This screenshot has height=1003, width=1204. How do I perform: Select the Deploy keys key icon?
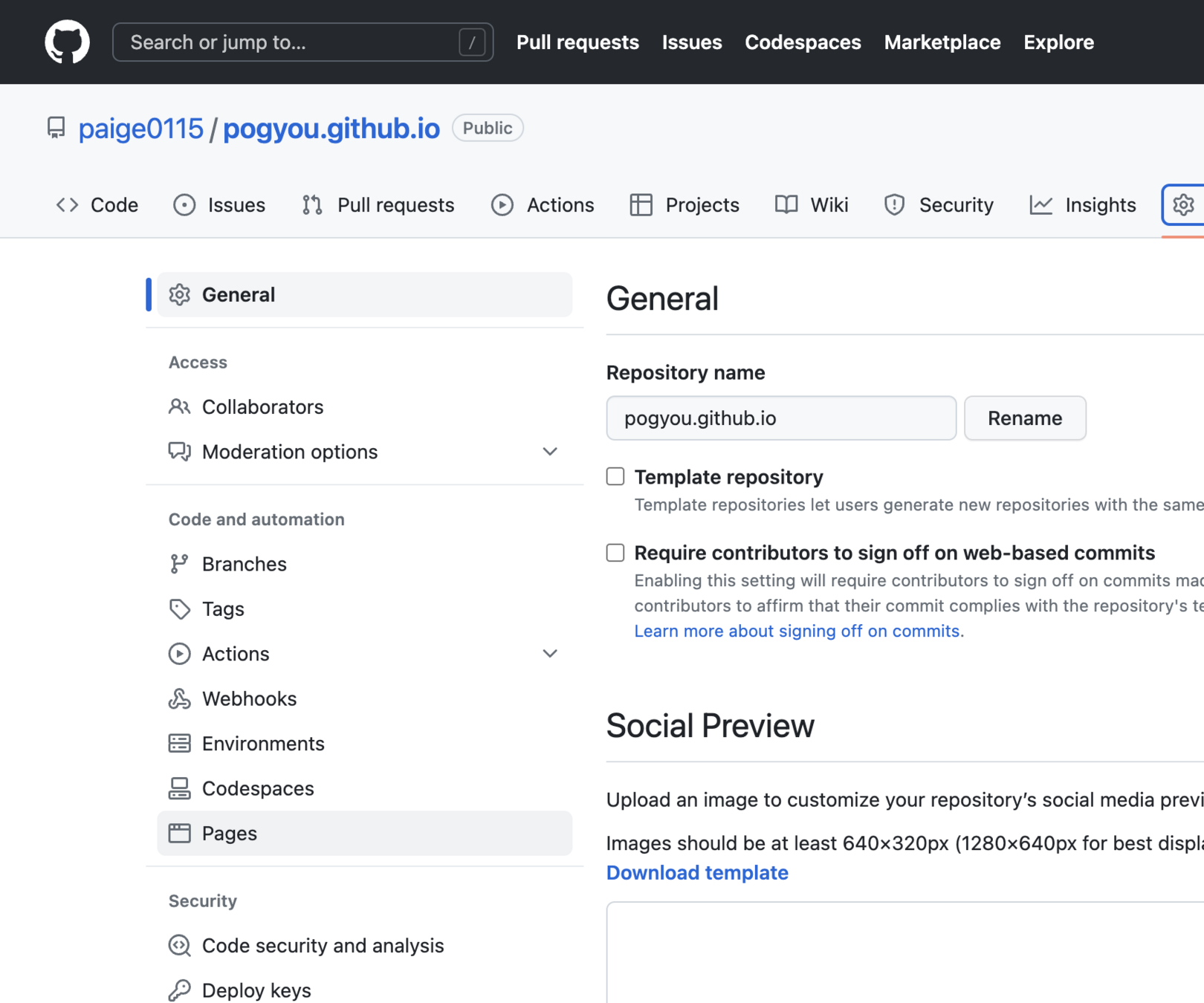coord(179,990)
